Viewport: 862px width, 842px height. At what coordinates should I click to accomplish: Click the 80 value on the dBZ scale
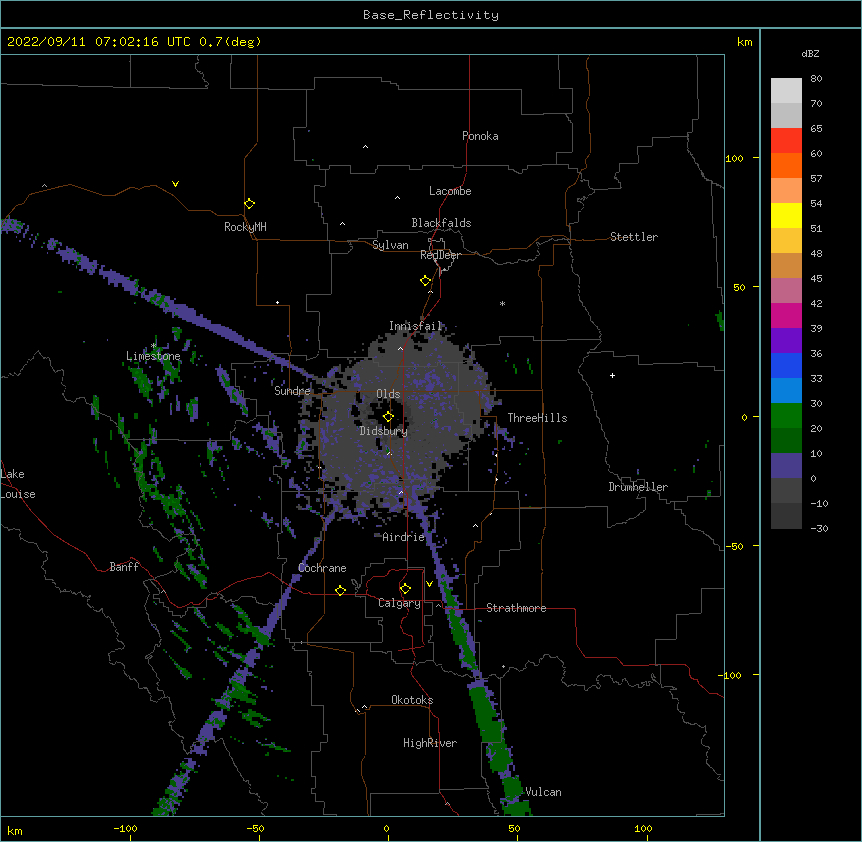coord(816,79)
